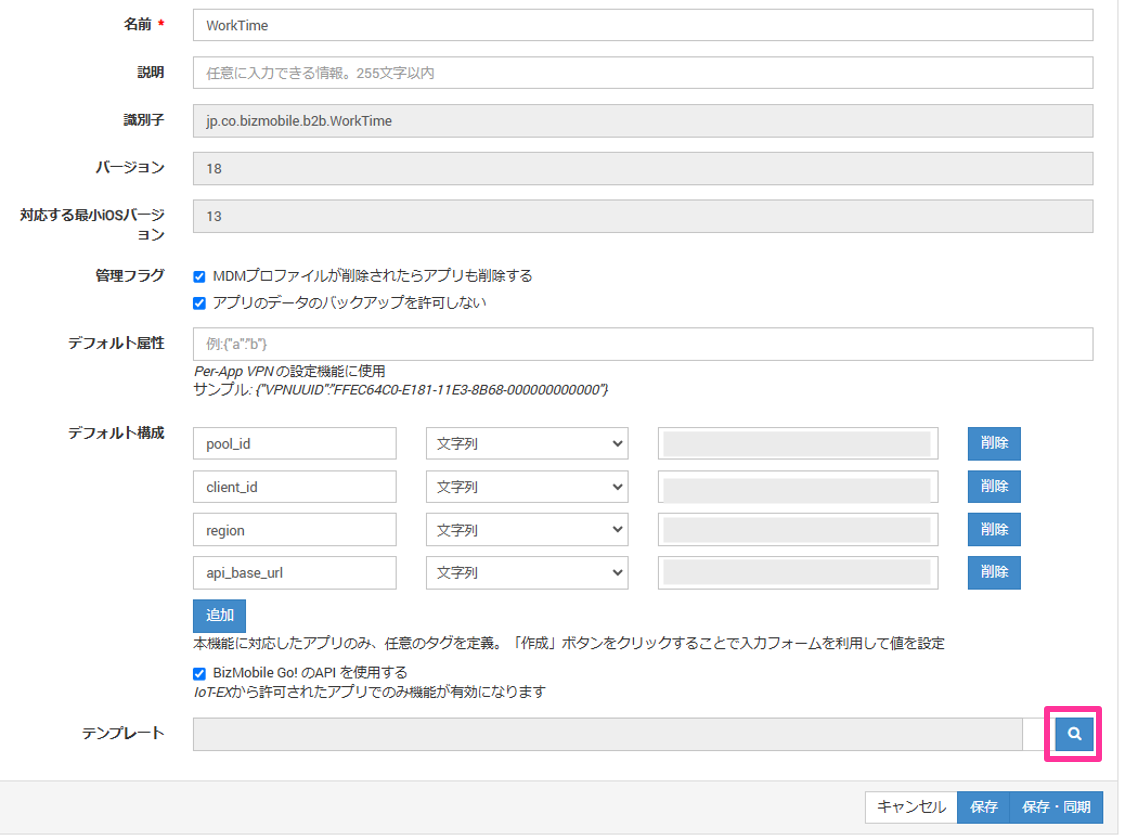Focus the 名前 field containing WorkTime
This screenshot has width=1125, height=840.
[642, 24]
